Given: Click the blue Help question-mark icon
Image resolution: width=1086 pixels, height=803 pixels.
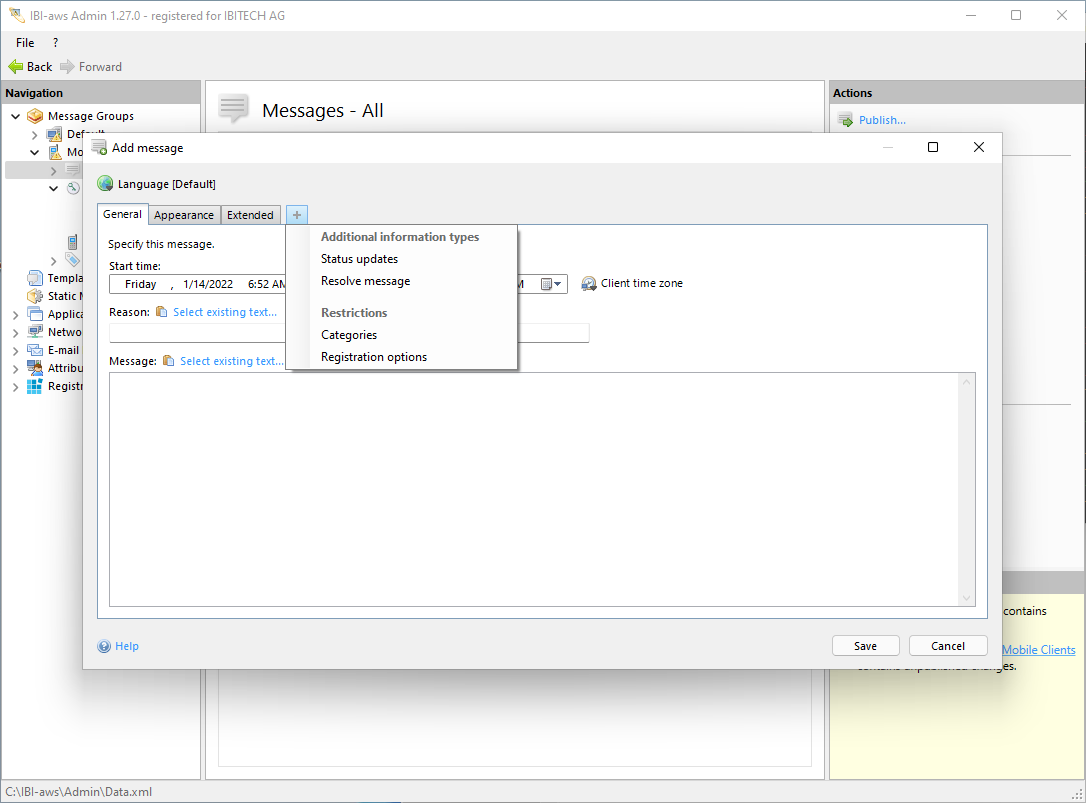Looking at the screenshot, I should point(104,646).
